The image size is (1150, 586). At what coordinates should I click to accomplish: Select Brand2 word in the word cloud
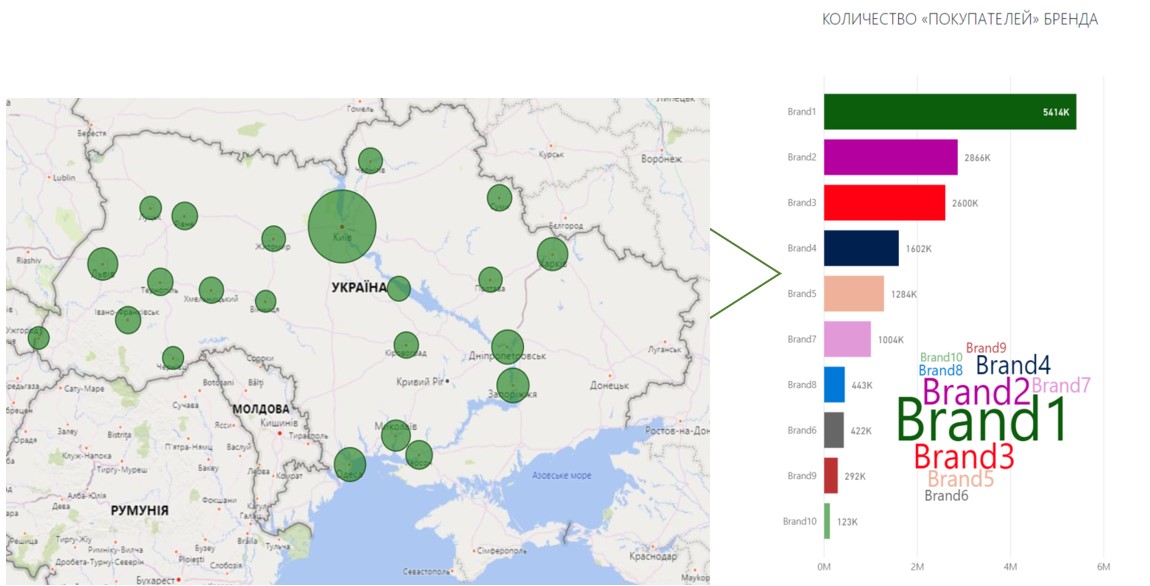(975, 391)
